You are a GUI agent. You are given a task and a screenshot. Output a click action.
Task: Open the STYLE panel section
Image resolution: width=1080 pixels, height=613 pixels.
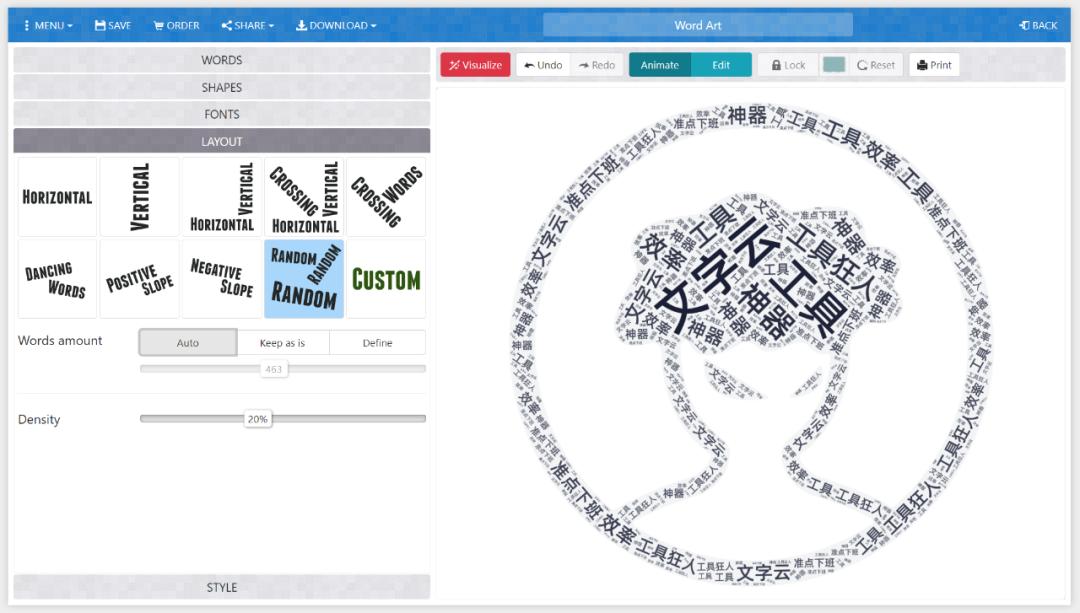point(222,587)
